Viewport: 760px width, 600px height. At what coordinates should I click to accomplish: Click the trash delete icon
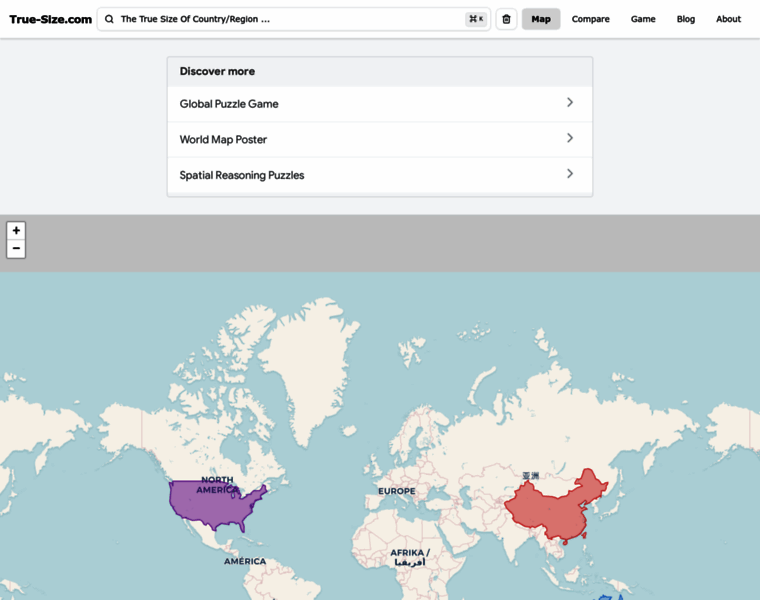tap(506, 19)
